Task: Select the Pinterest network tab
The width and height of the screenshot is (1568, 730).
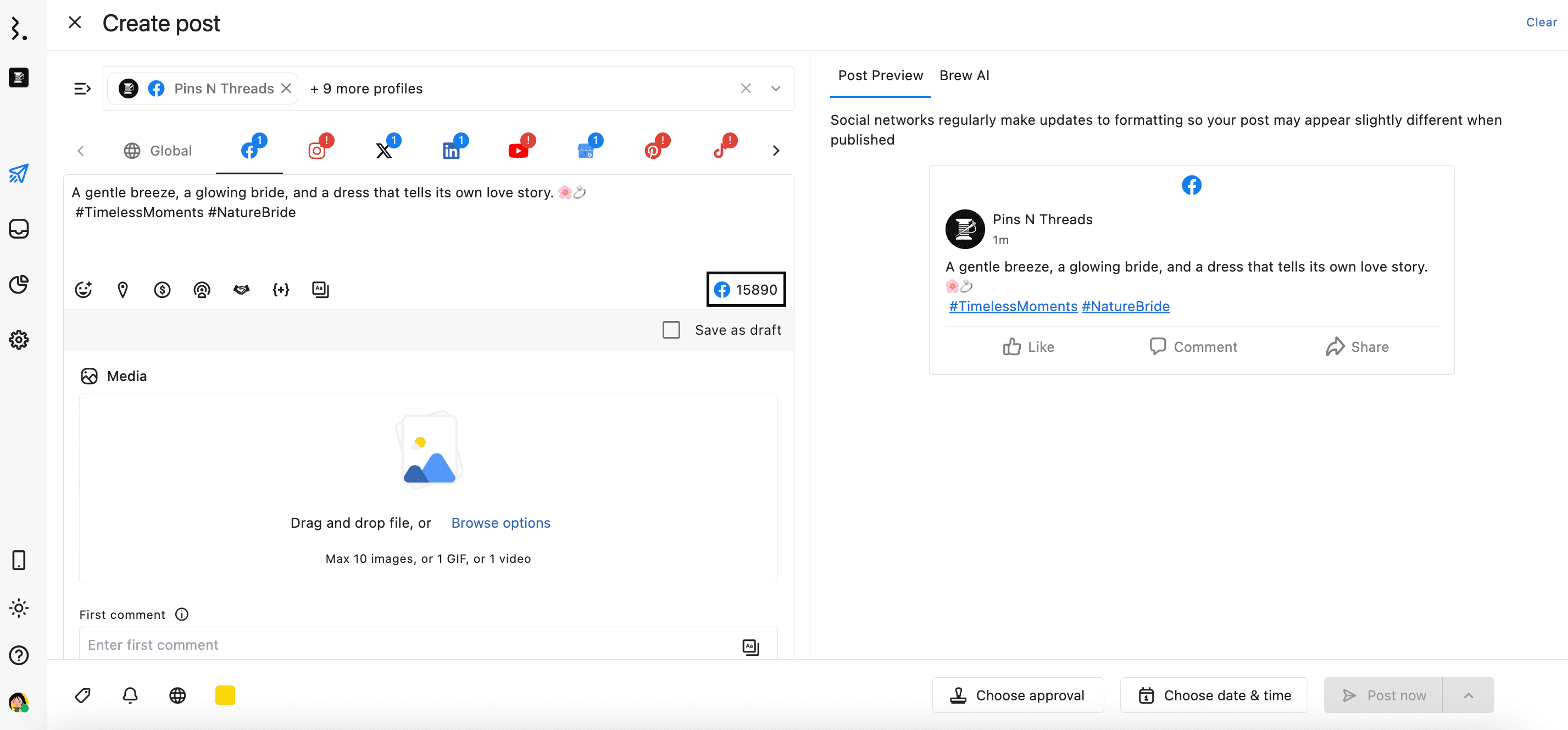Action: 653,151
